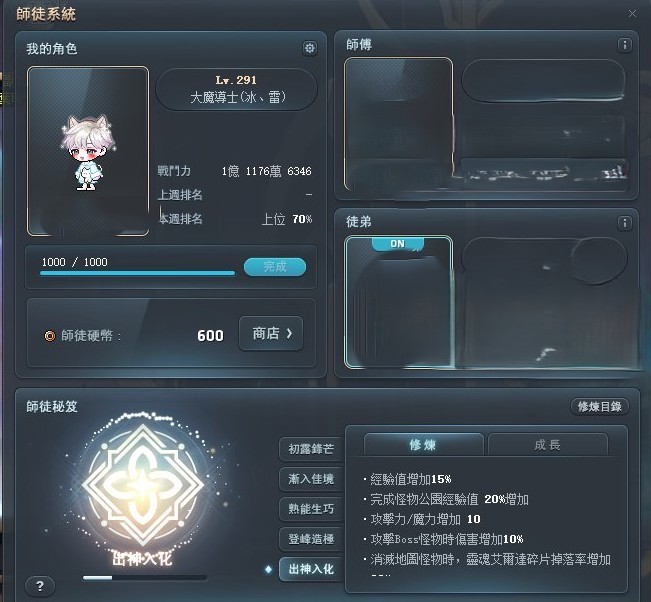Click info icon in 徒弟 panel

tap(624, 223)
